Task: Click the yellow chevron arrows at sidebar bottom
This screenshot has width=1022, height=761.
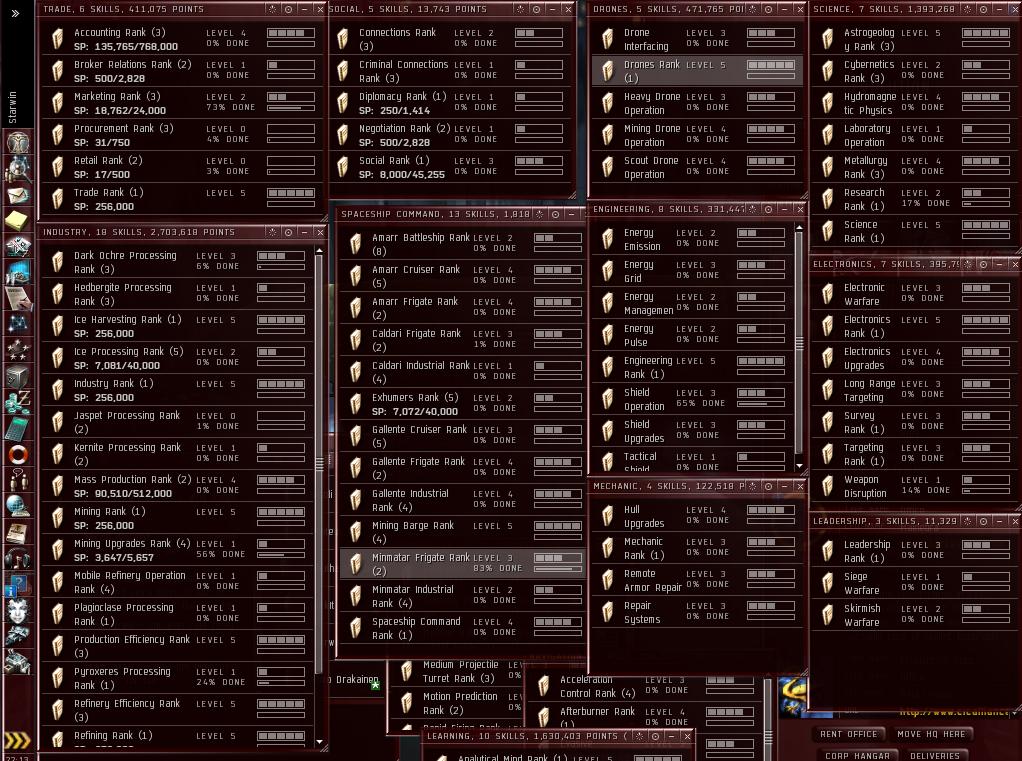Action: point(18,740)
